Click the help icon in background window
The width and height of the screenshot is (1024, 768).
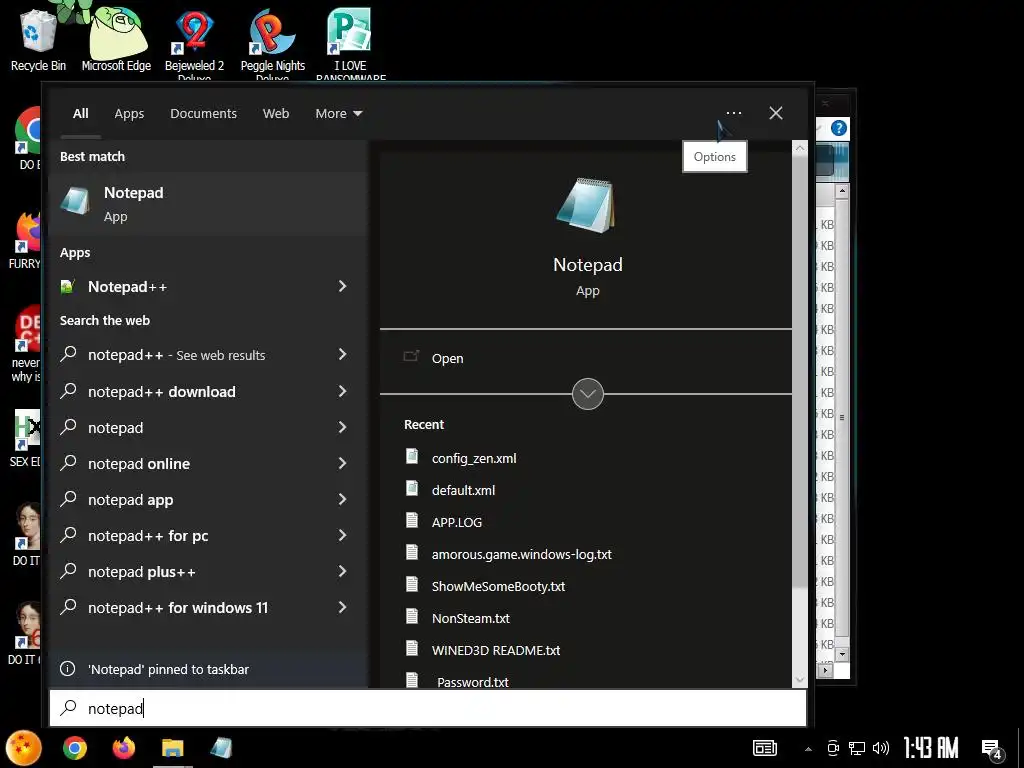(839, 128)
